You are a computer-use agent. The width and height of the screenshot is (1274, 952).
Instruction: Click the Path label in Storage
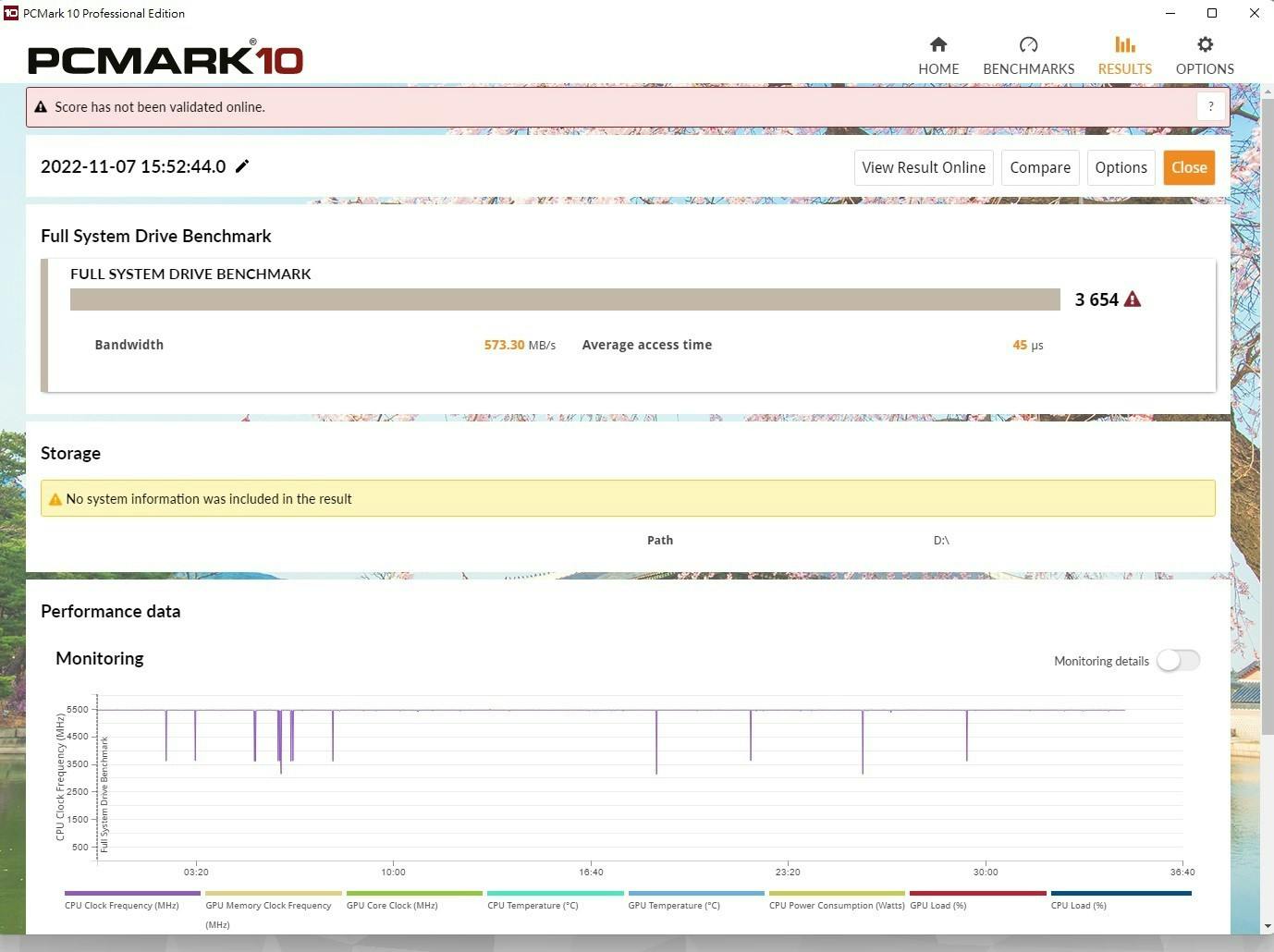click(x=660, y=540)
